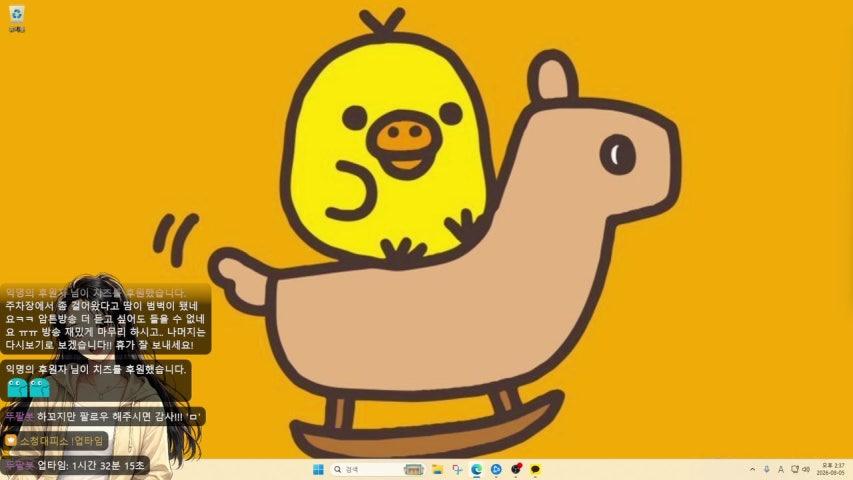Open the network status tray icon
This screenshot has width=853, height=480.
point(794,469)
